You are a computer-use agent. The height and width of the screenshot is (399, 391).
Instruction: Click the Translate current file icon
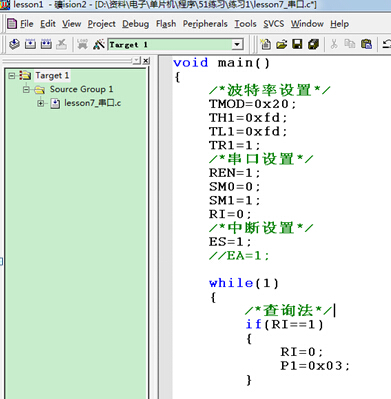pyautogui.click(x=14, y=44)
